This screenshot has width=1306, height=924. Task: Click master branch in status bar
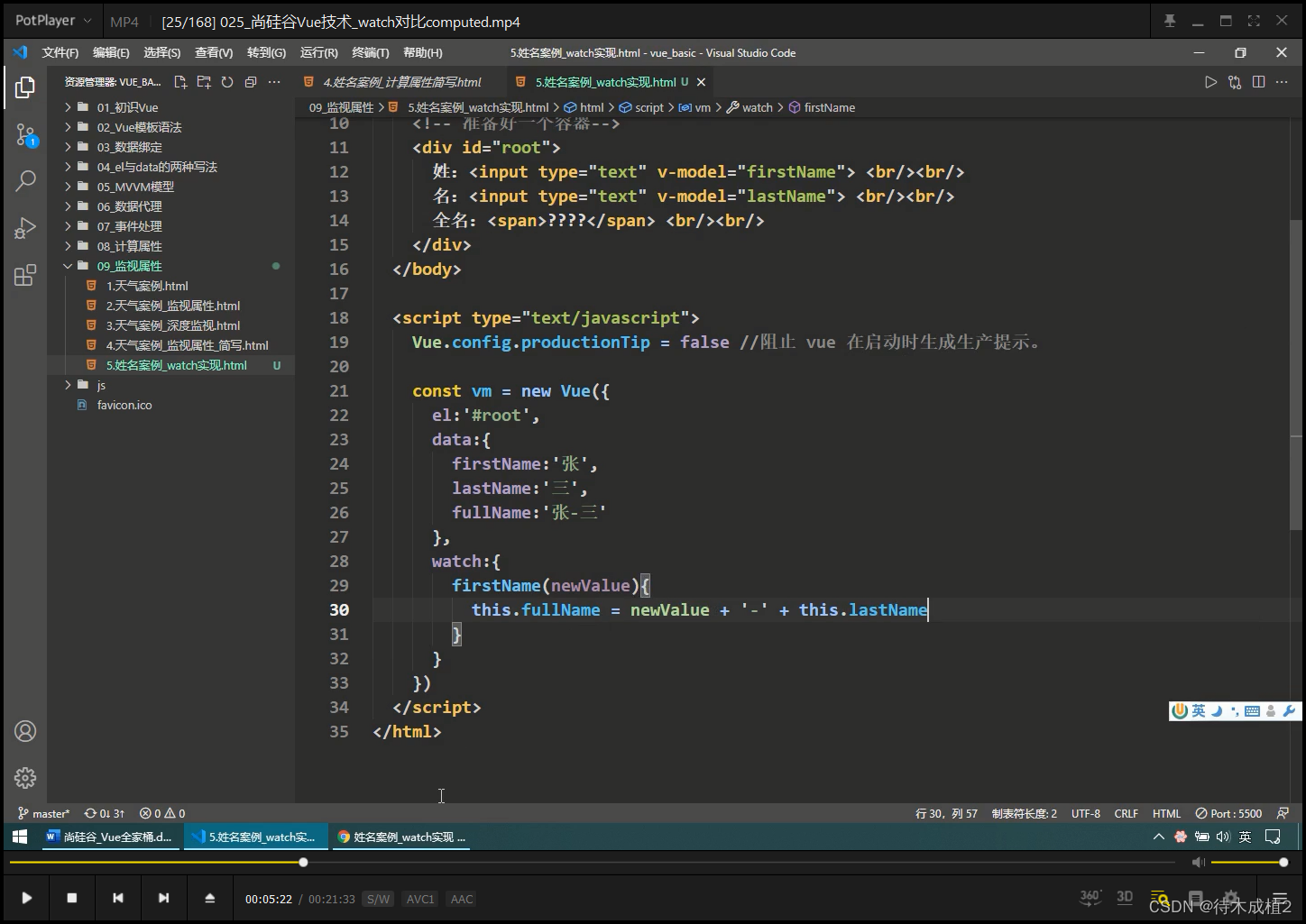click(x=43, y=813)
